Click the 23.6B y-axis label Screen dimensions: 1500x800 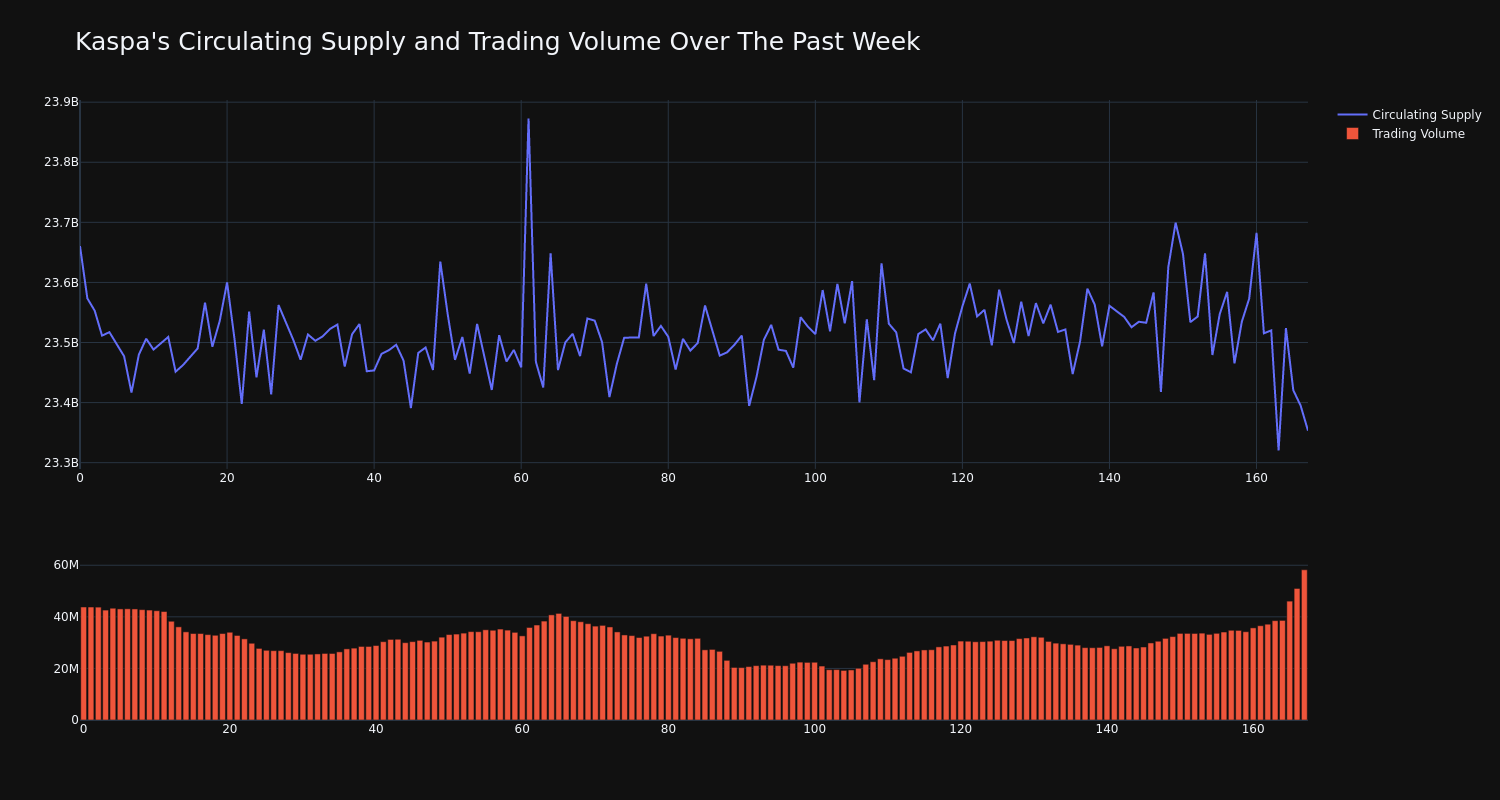(x=61, y=282)
